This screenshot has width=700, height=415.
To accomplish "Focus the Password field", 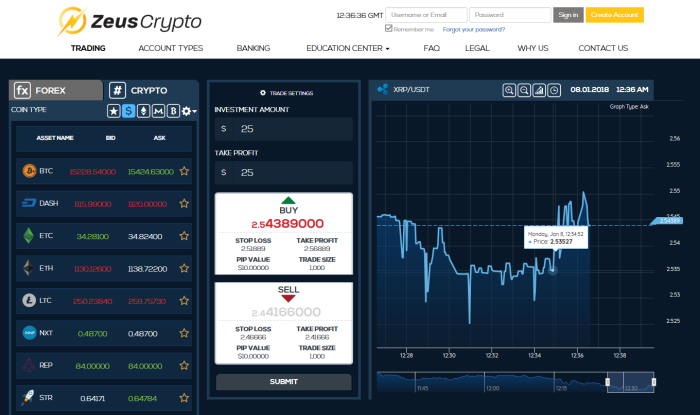I will [x=510, y=15].
